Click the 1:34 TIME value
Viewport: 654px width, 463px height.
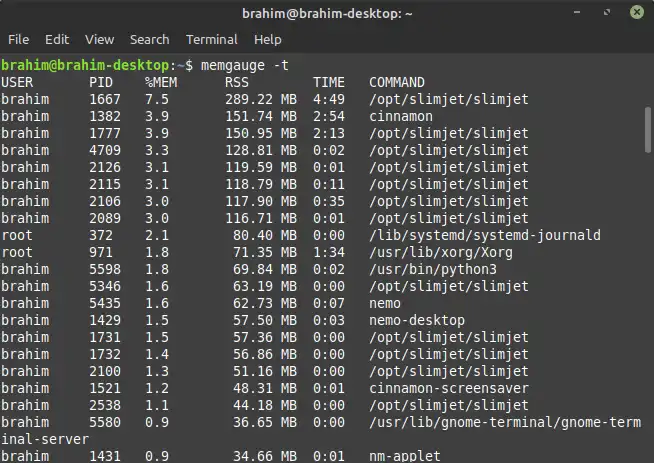[329, 252]
